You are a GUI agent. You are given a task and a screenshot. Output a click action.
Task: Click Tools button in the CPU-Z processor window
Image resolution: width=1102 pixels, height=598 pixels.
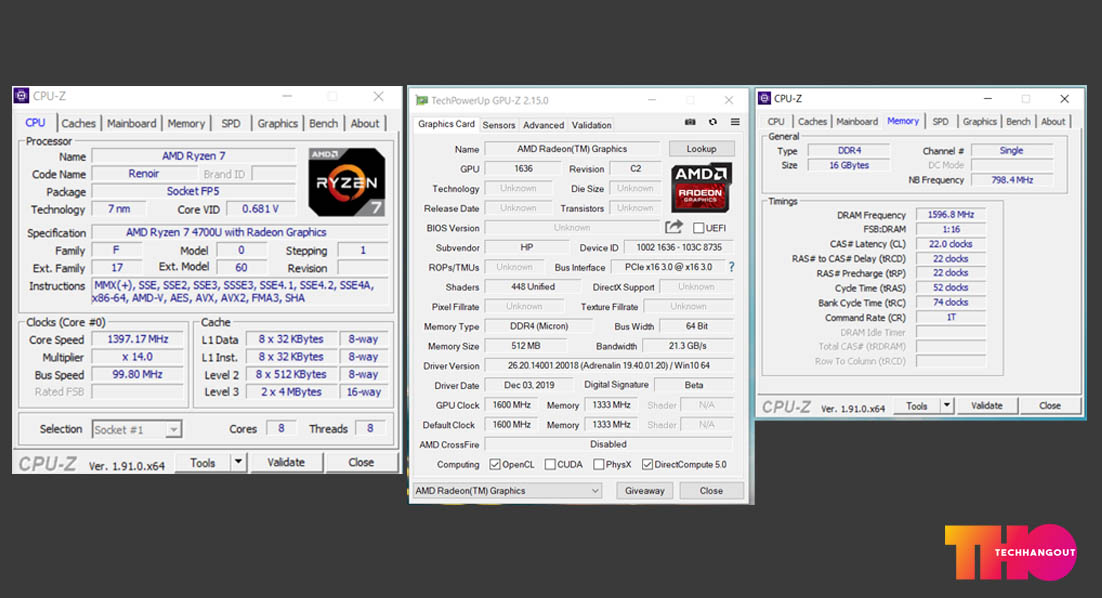point(202,462)
